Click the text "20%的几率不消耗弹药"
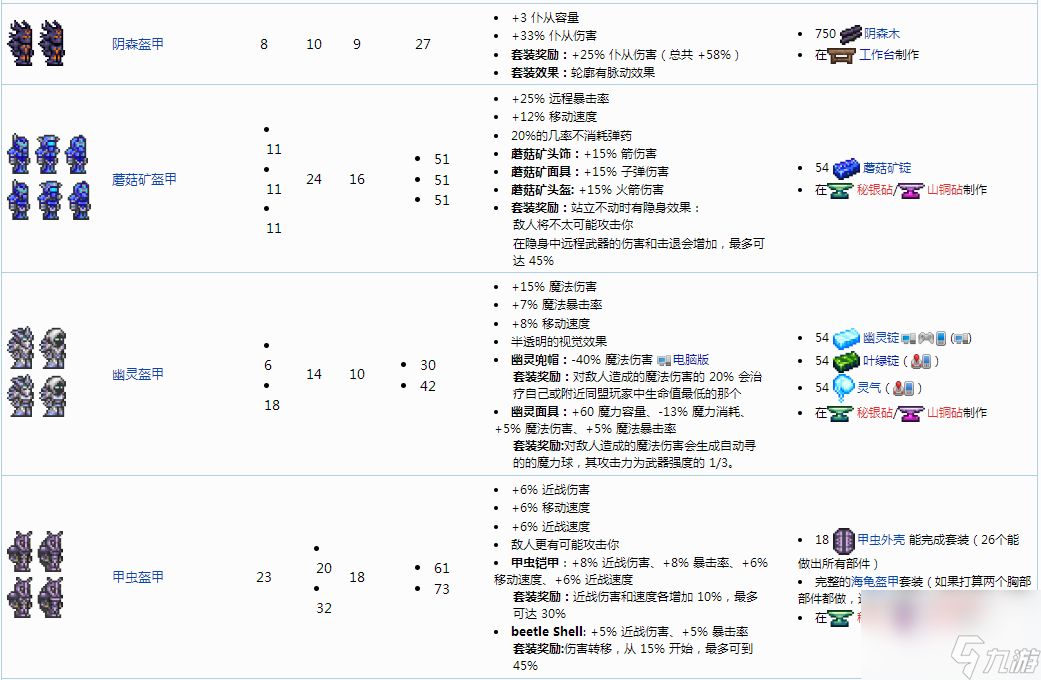This screenshot has width=1041, height=680. pyautogui.click(x=572, y=136)
